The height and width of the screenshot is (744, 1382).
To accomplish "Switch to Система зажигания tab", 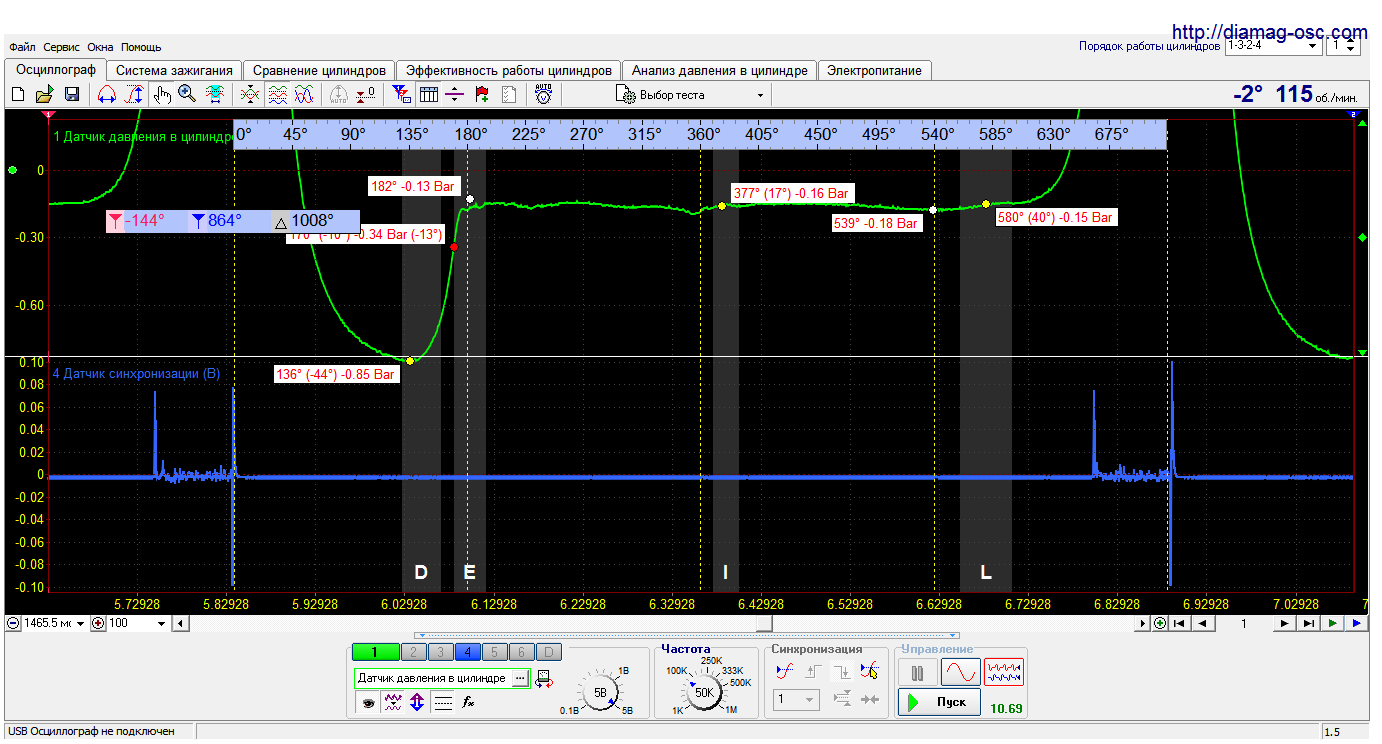I will coord(174,71).
